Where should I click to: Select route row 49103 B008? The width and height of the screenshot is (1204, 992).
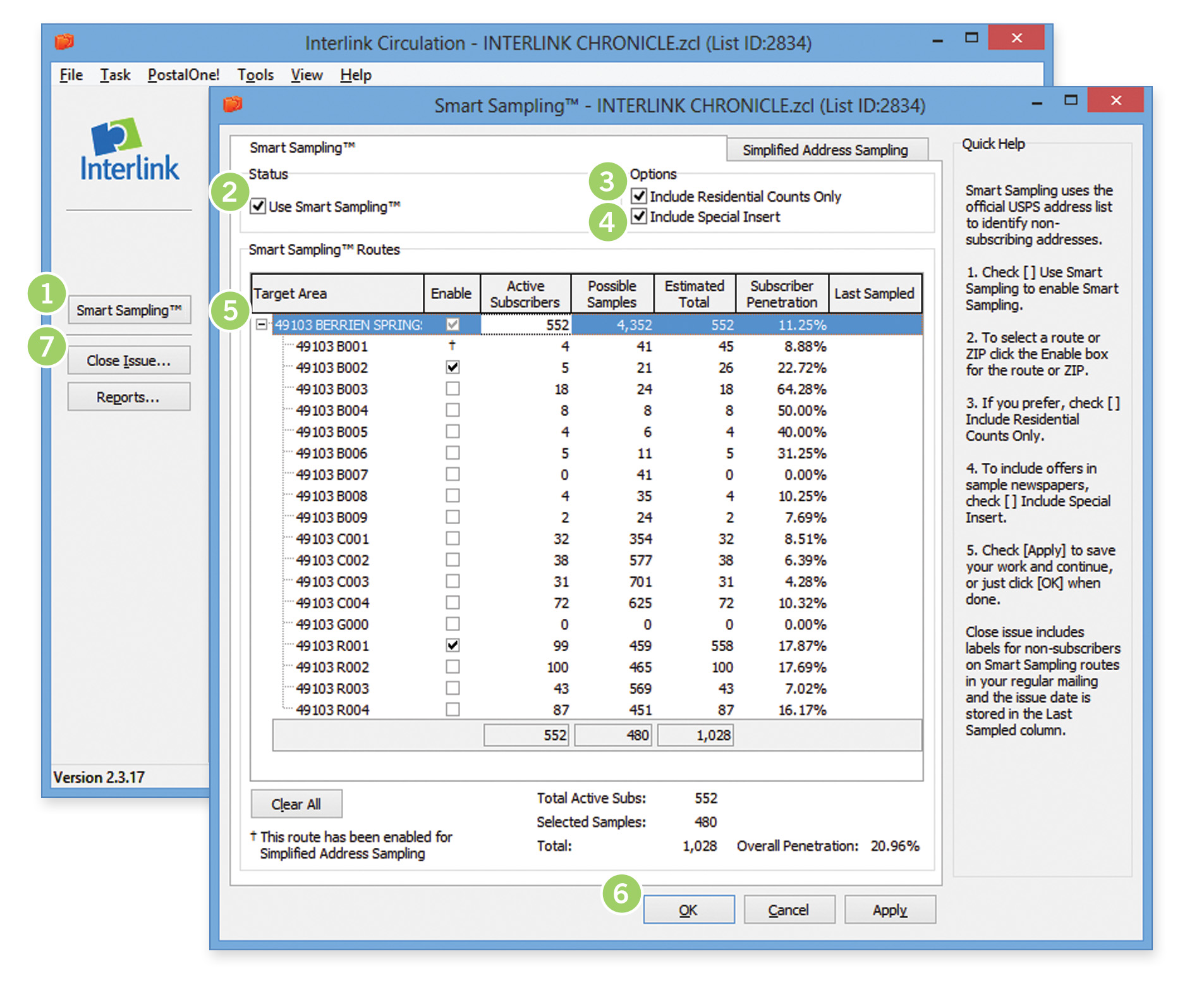coord(597,496)
